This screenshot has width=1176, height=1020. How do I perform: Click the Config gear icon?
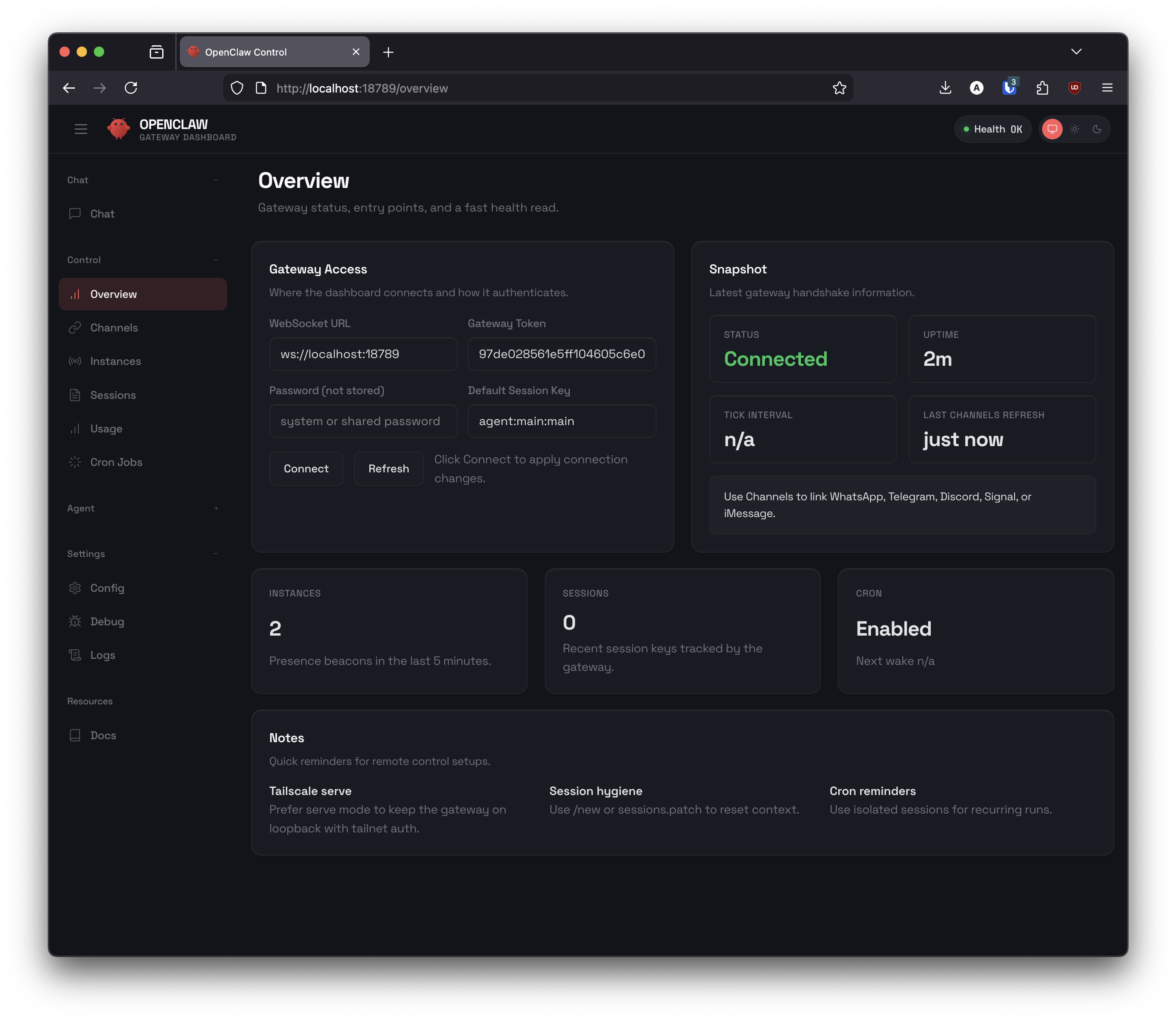75,588
